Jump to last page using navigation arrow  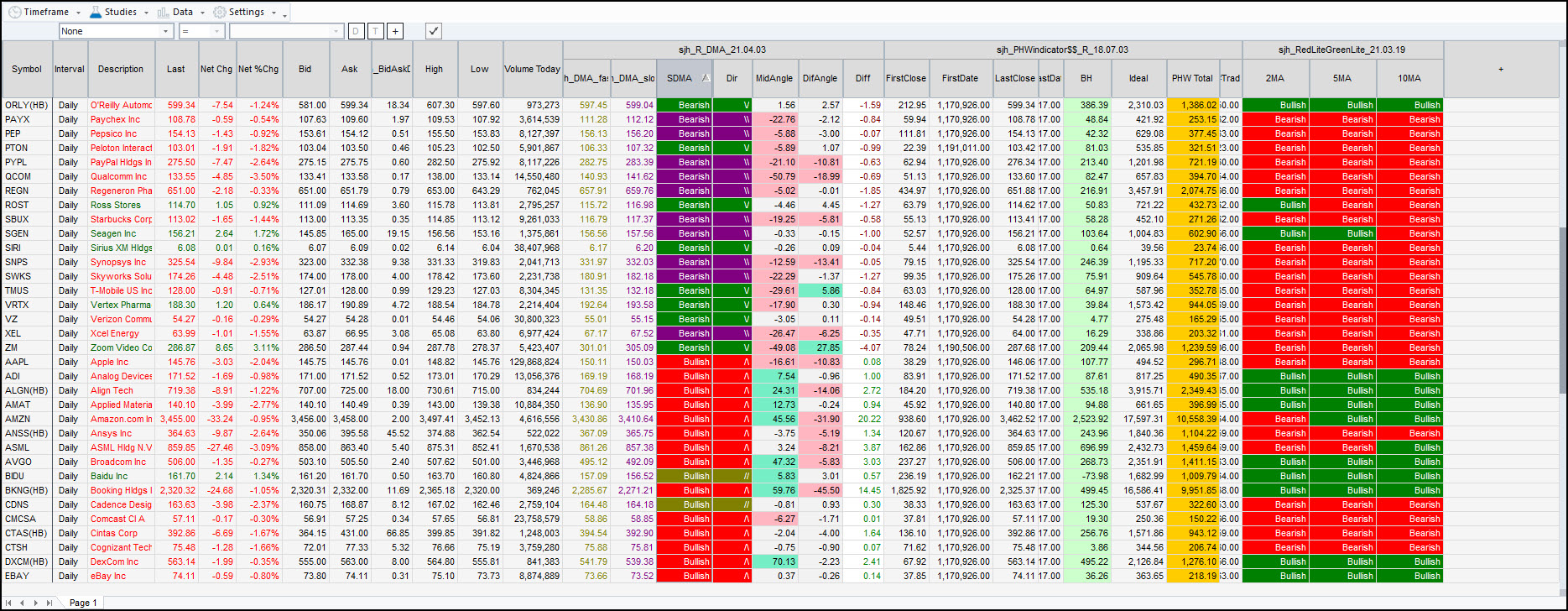(x=49, y=603)
